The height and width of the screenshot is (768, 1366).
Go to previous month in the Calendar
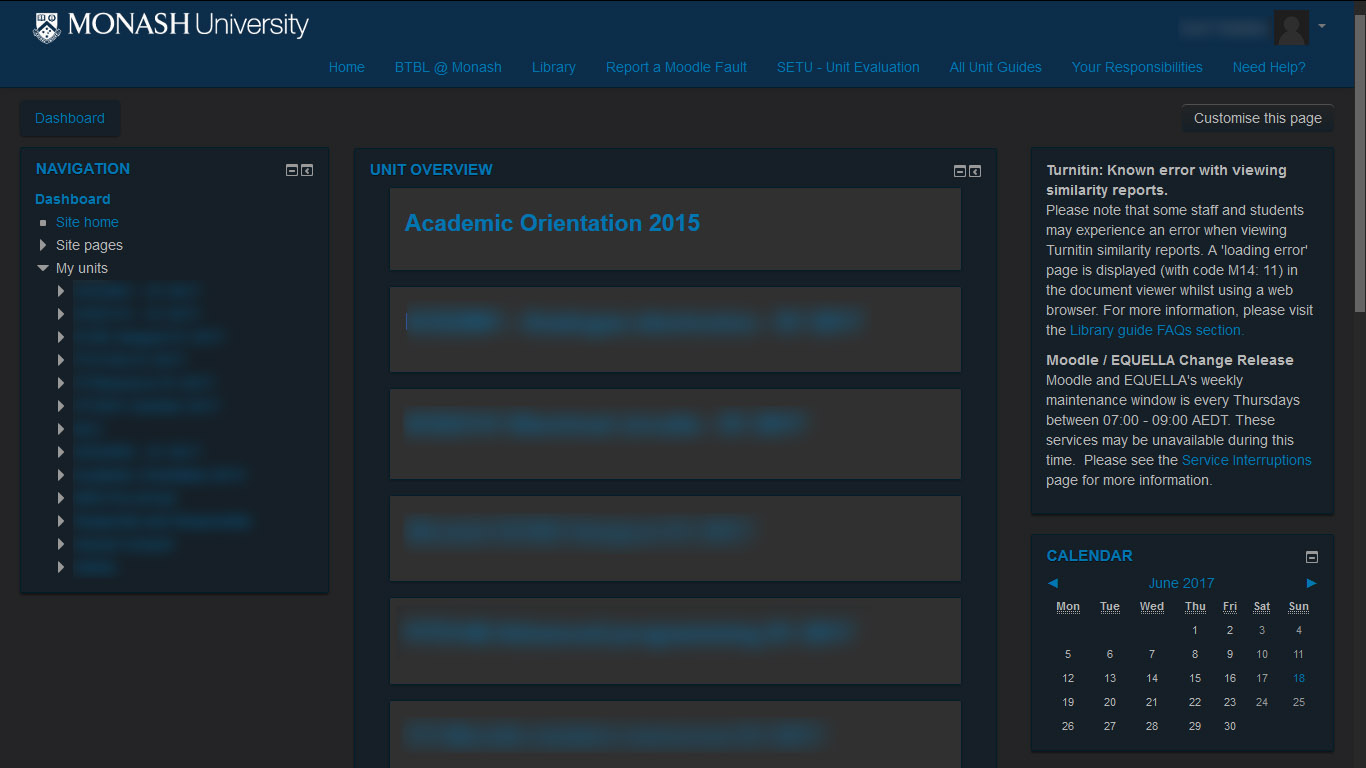click(x=1052, y=582)
